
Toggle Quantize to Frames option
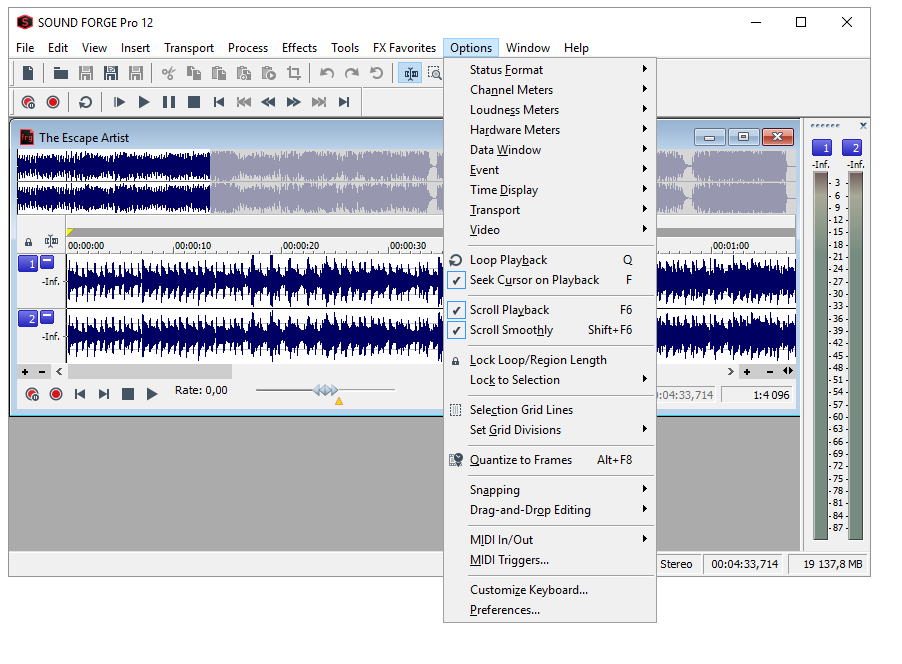(551, 460)
